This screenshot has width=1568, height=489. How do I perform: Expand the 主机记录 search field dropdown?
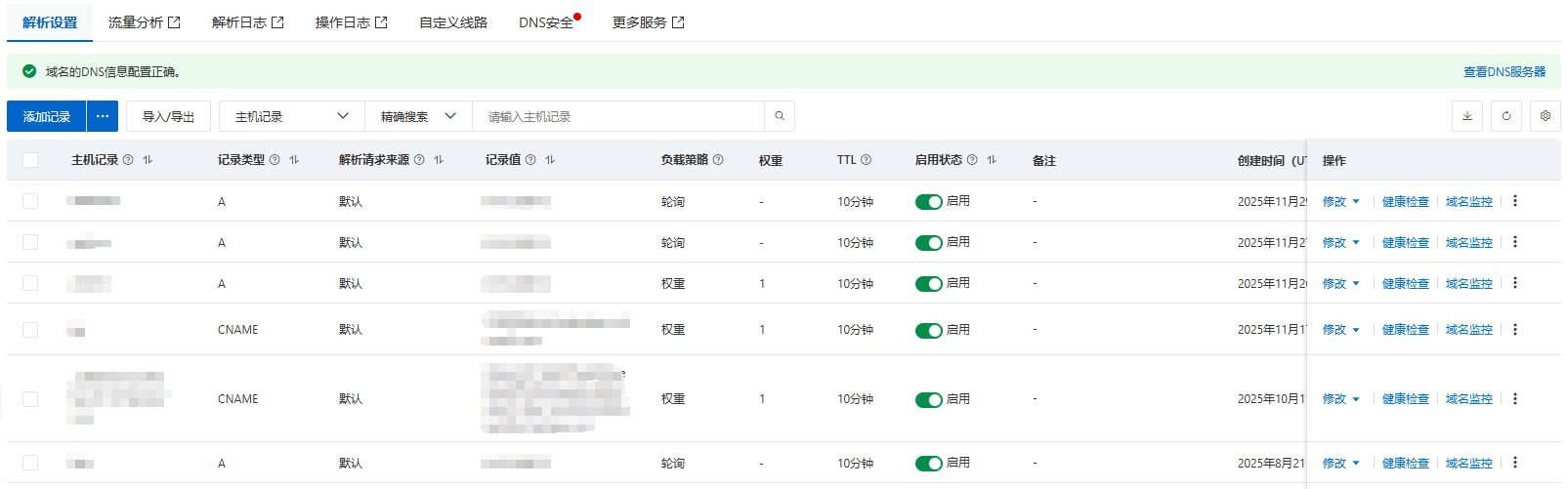(291, 116)
